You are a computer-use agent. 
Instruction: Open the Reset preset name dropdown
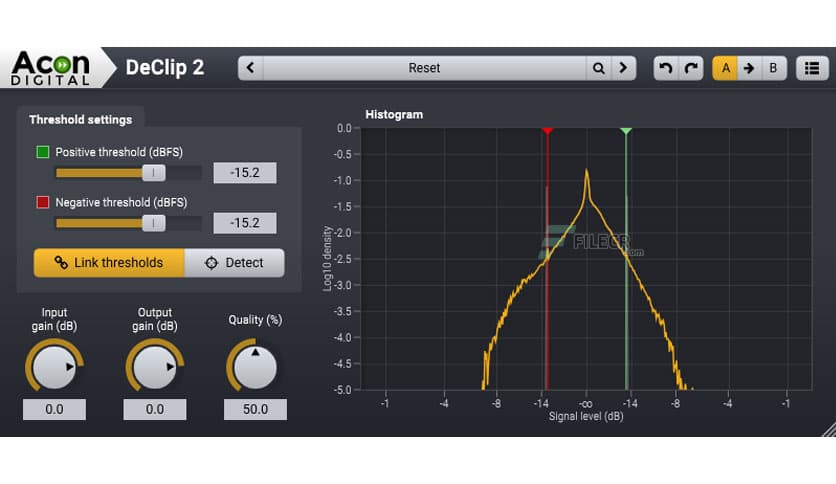pyautogui.click(x=424, y=68)
